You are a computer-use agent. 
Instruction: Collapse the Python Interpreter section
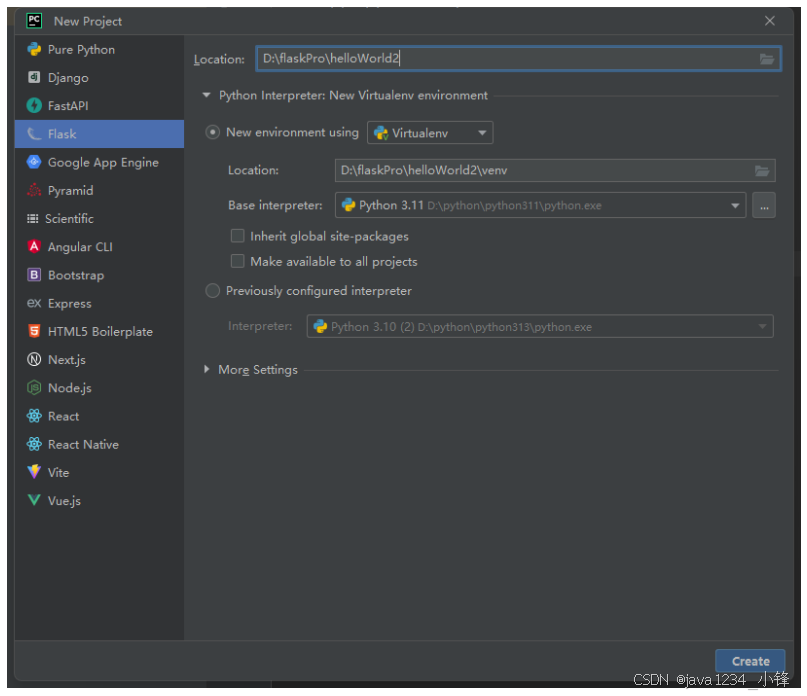click(x=206, y=95)
